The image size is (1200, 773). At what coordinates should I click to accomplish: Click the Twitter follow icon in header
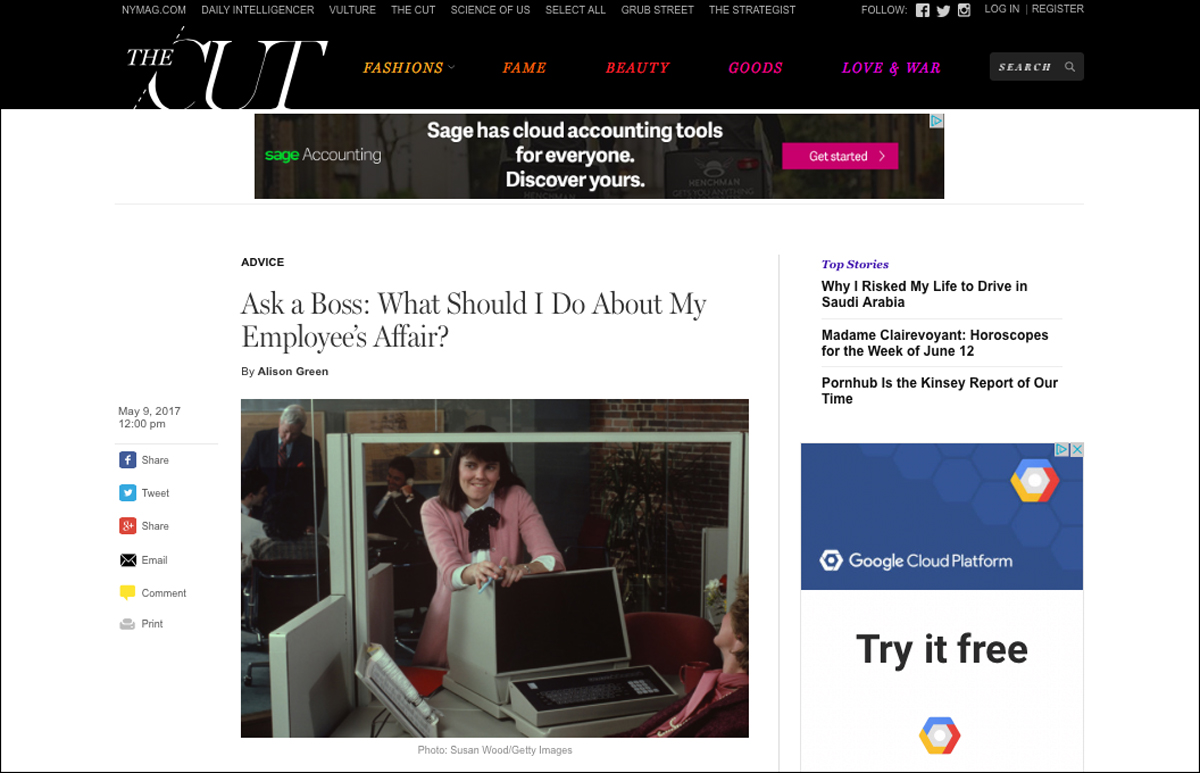943,10
